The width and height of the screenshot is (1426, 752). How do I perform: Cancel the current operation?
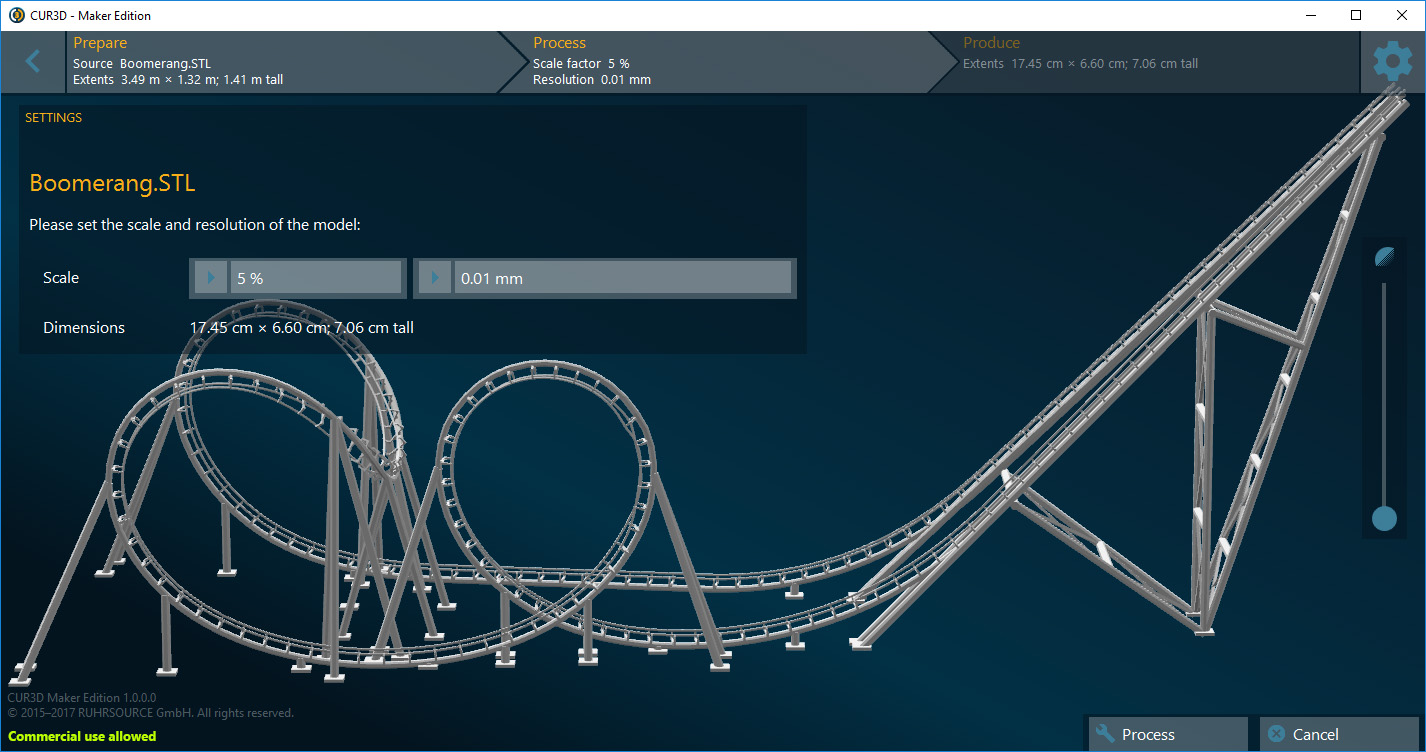(1339, 733)
